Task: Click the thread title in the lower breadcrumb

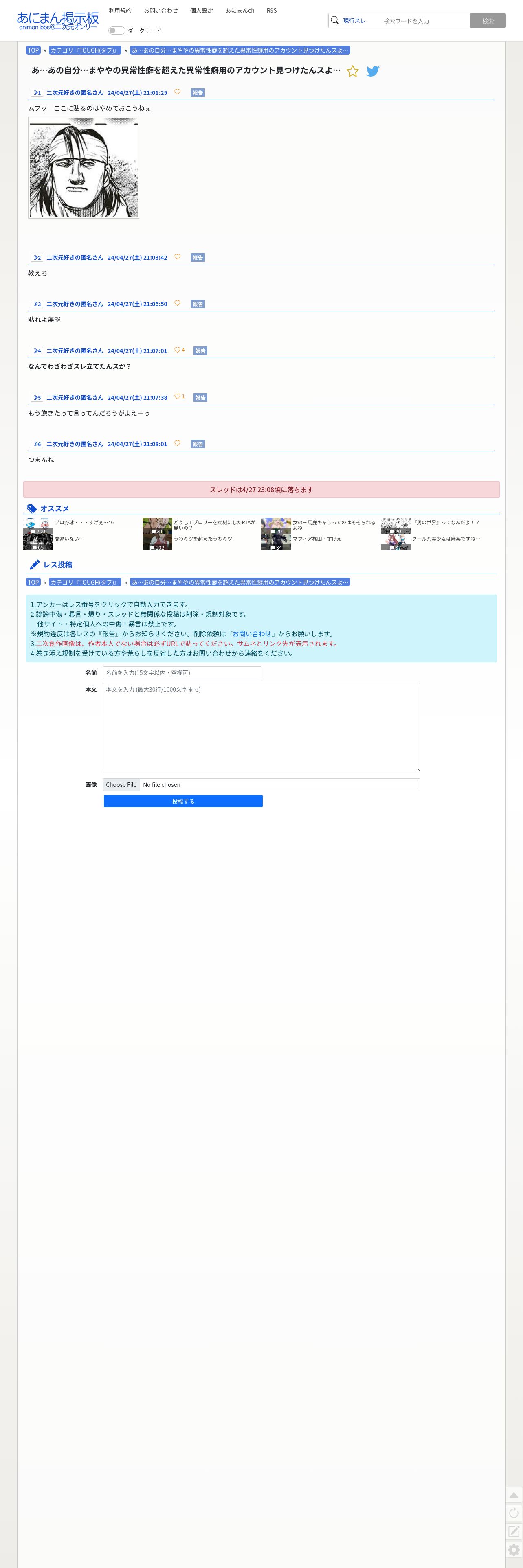Action: 240,582
